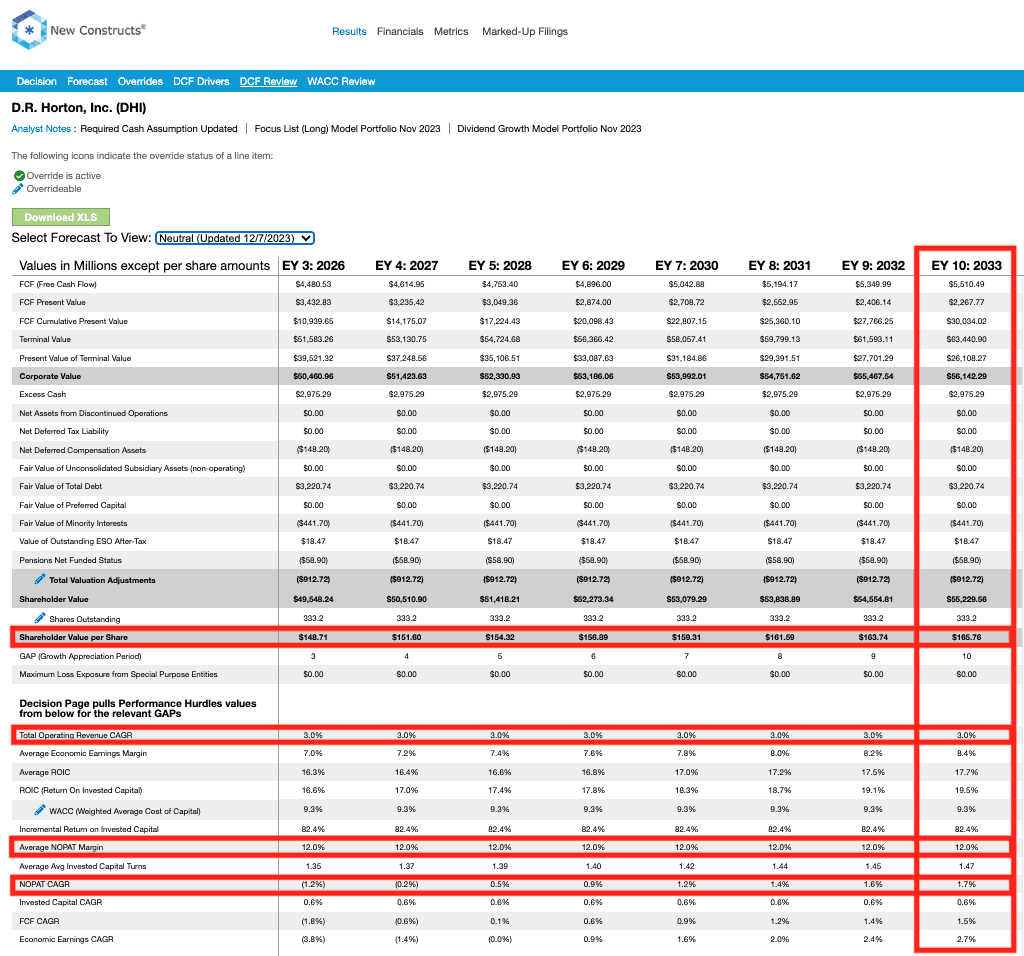Click the Pensions Net Funded Status label
Image resolution: width=1024 pixels, height=956 pixels.
point(71,560)
